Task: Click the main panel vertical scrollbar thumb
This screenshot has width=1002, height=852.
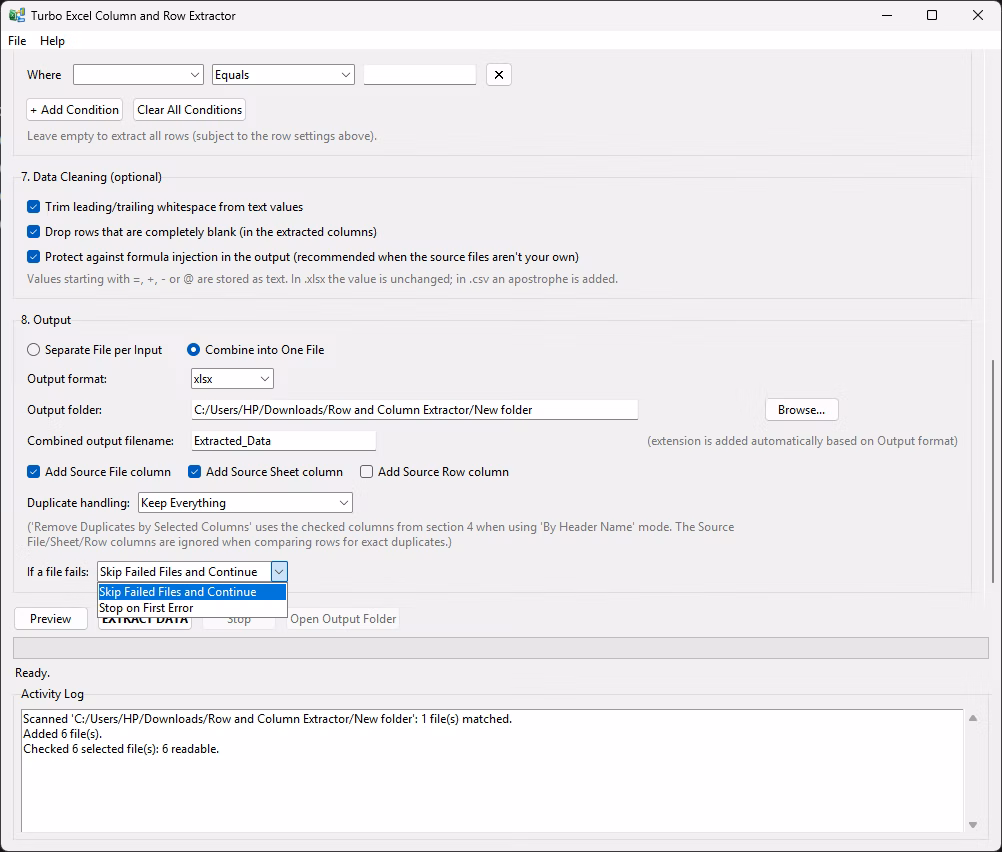Action: tap(992, 471)
